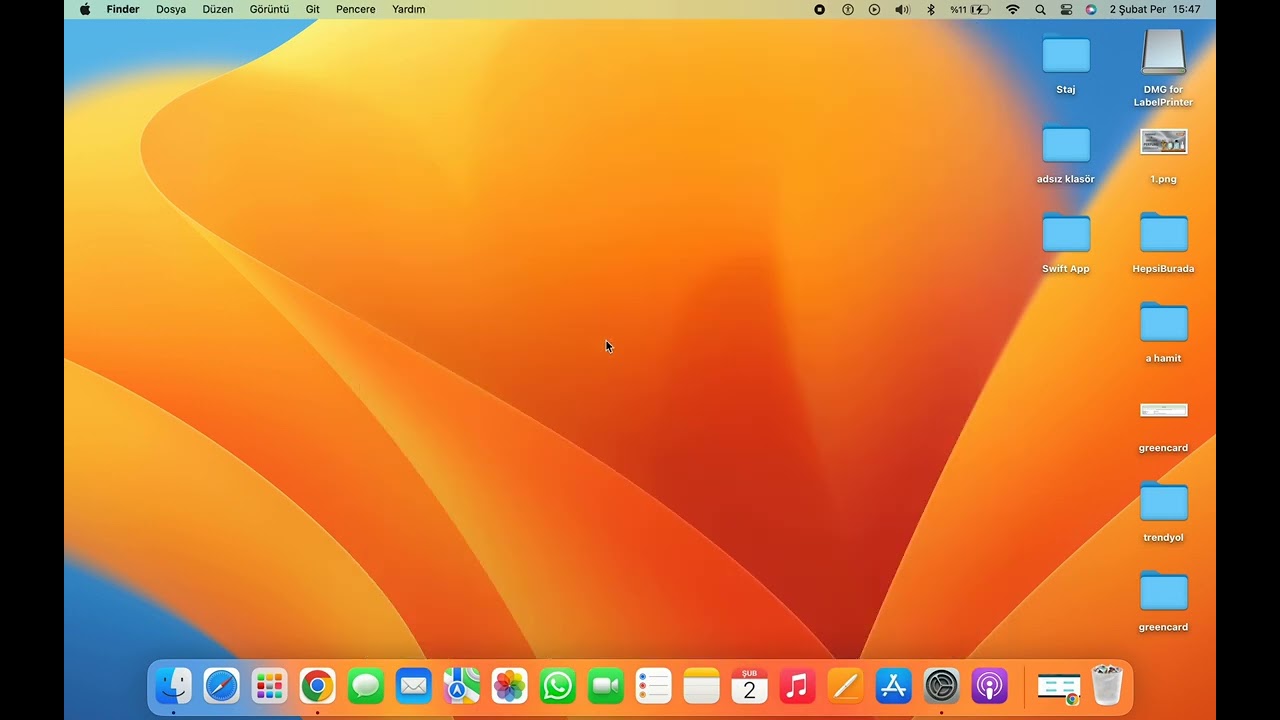Open the Pencere menu
Image resolution: width=1280 pixels, height=720 pixels.
click(356, 9)
